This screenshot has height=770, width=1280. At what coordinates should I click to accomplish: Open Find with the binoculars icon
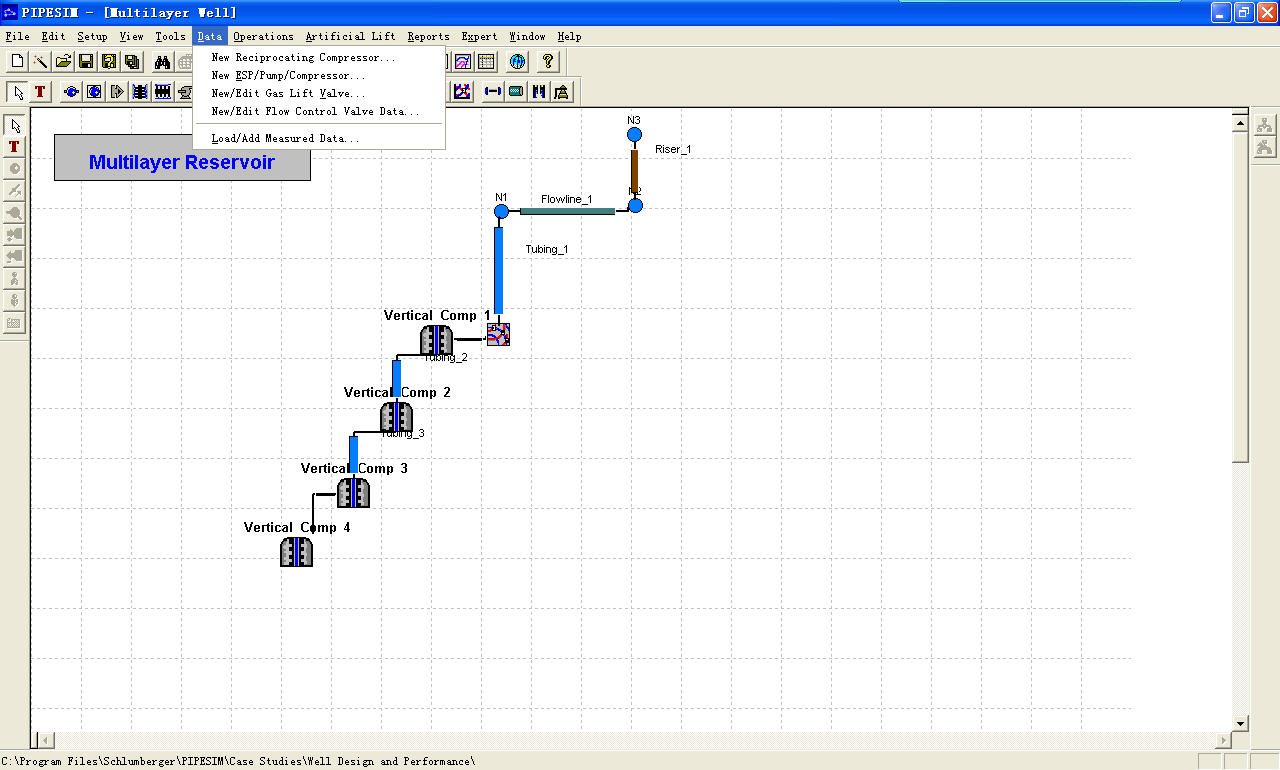[162, 61]
